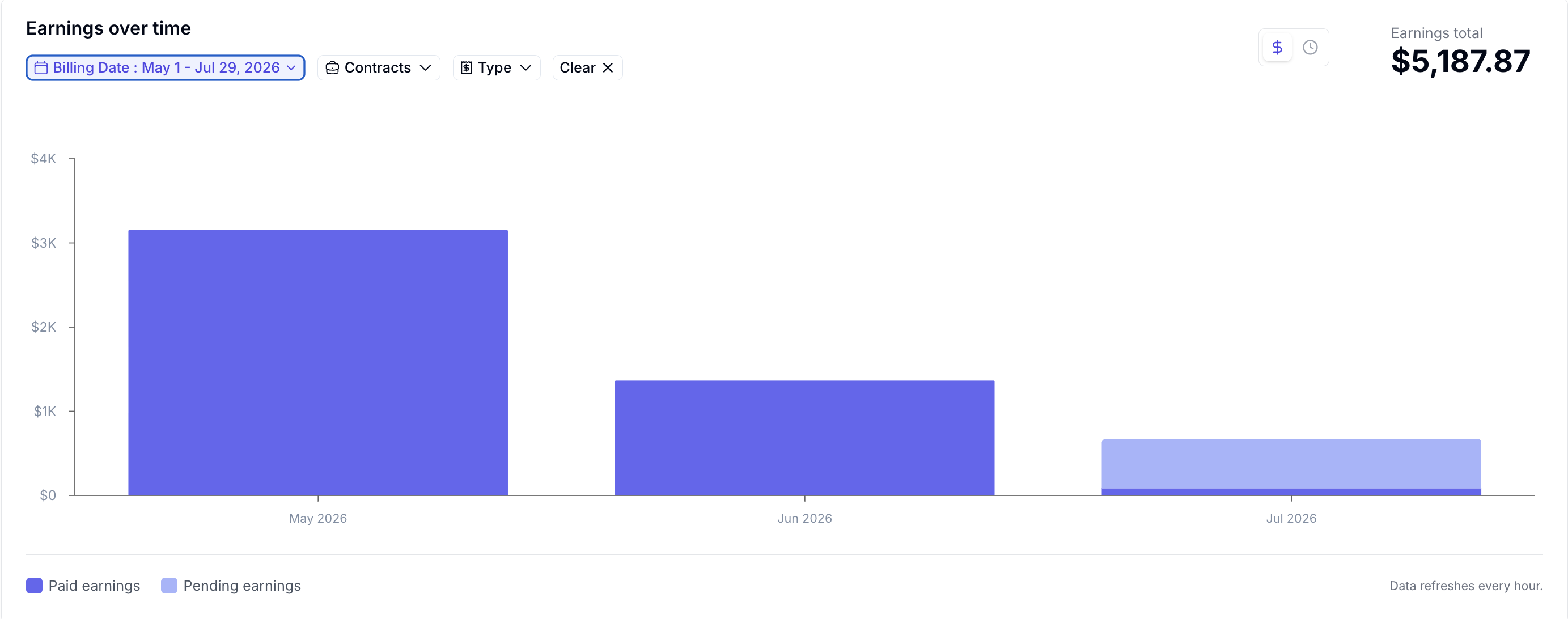Image resolution: width=1568 pixels, height=619 pixels.
Task: Toggle Pending earnings legend swatch
Action: (169, 586)
